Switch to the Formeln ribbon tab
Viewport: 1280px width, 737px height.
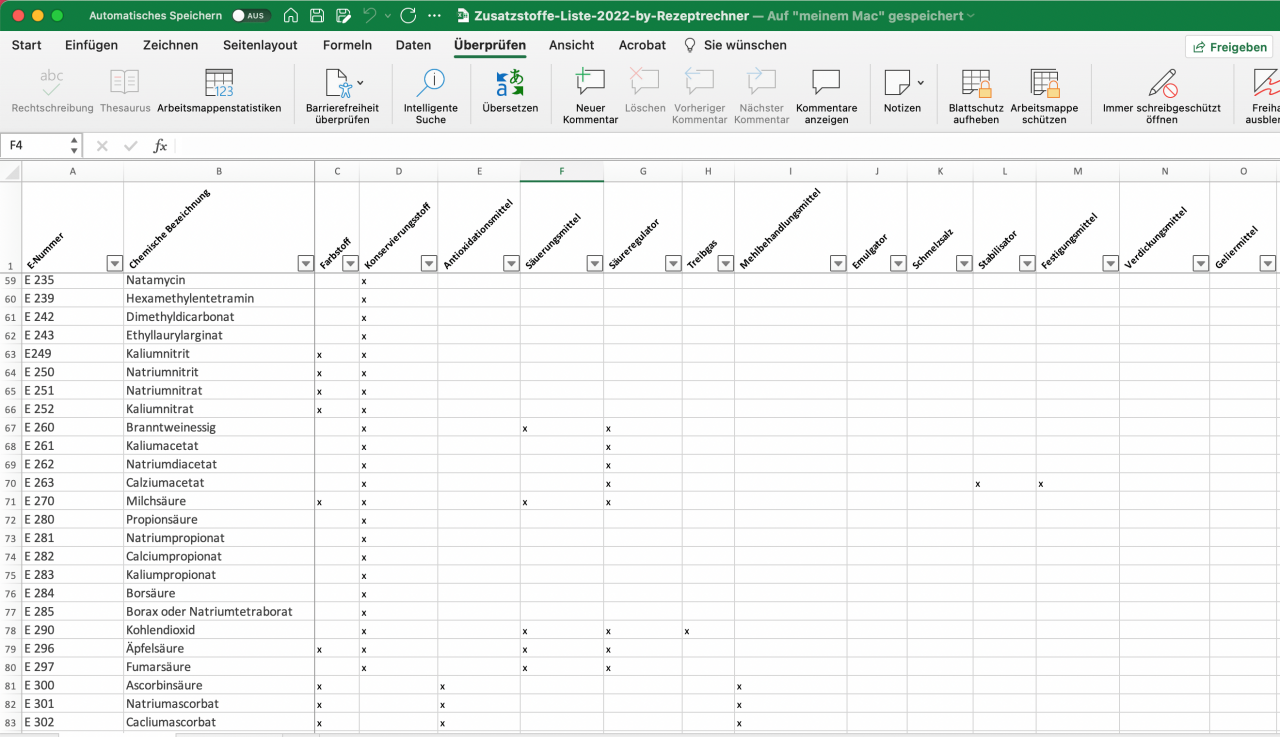(x=347, y=45)
